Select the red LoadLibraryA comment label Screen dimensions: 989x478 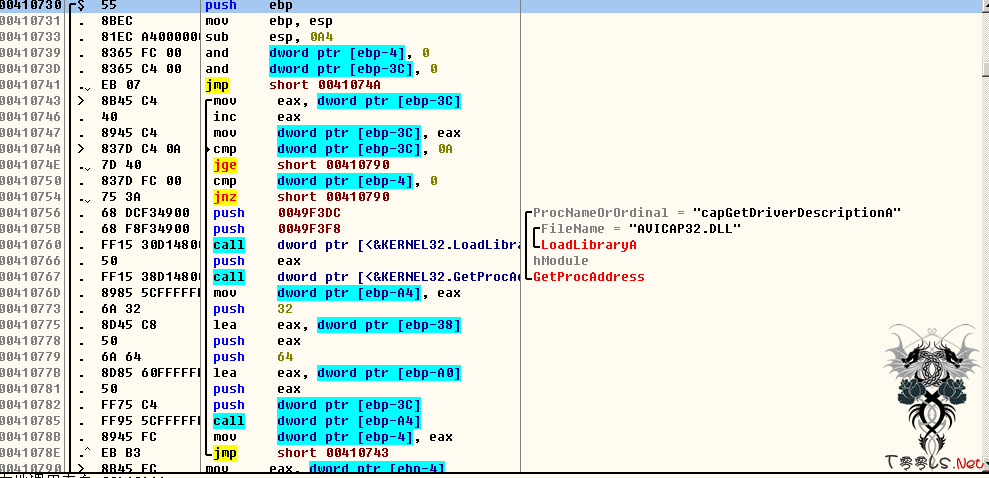(588, 245)
